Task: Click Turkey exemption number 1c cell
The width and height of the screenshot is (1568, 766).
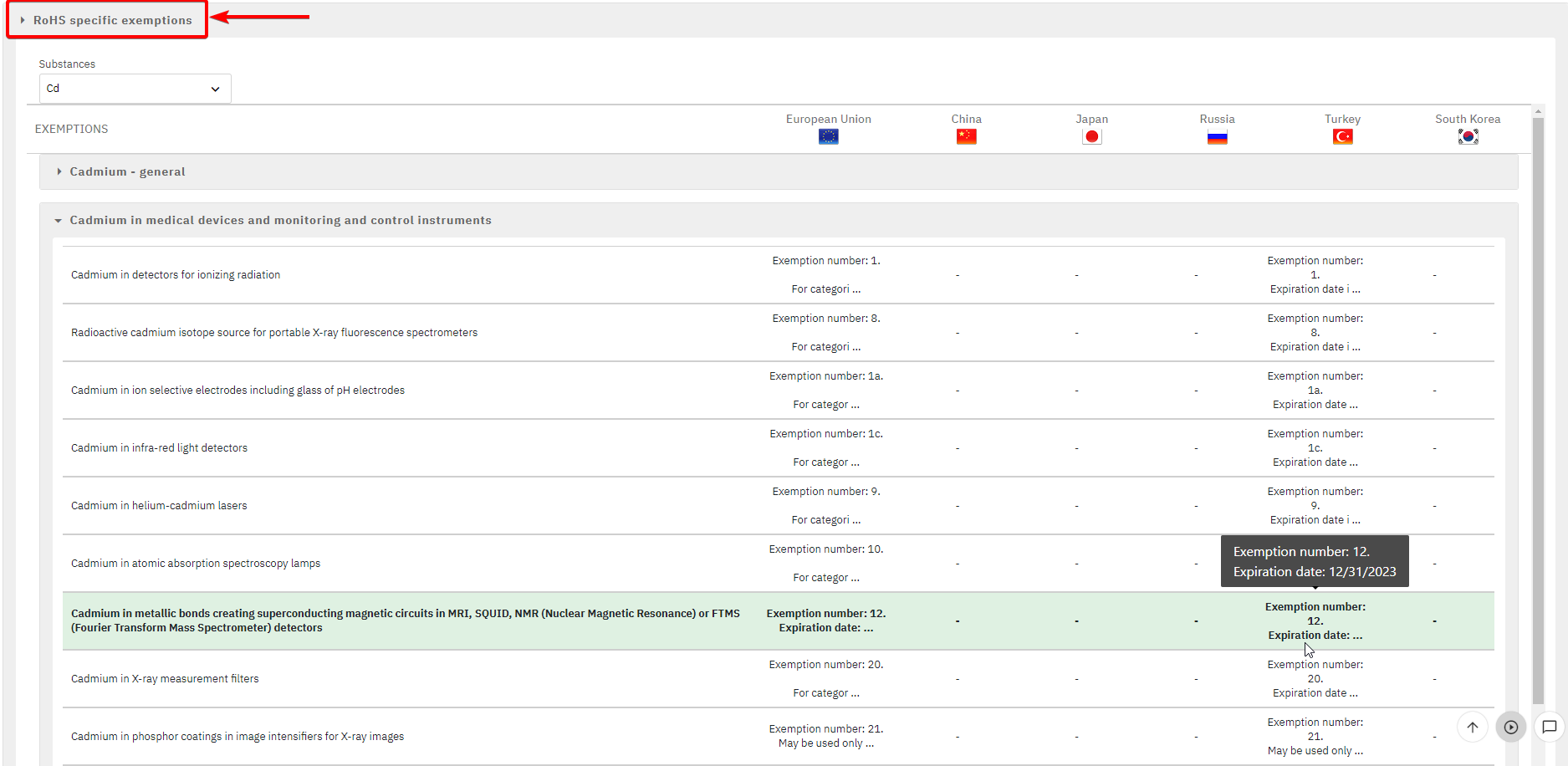Action: 1315,448
